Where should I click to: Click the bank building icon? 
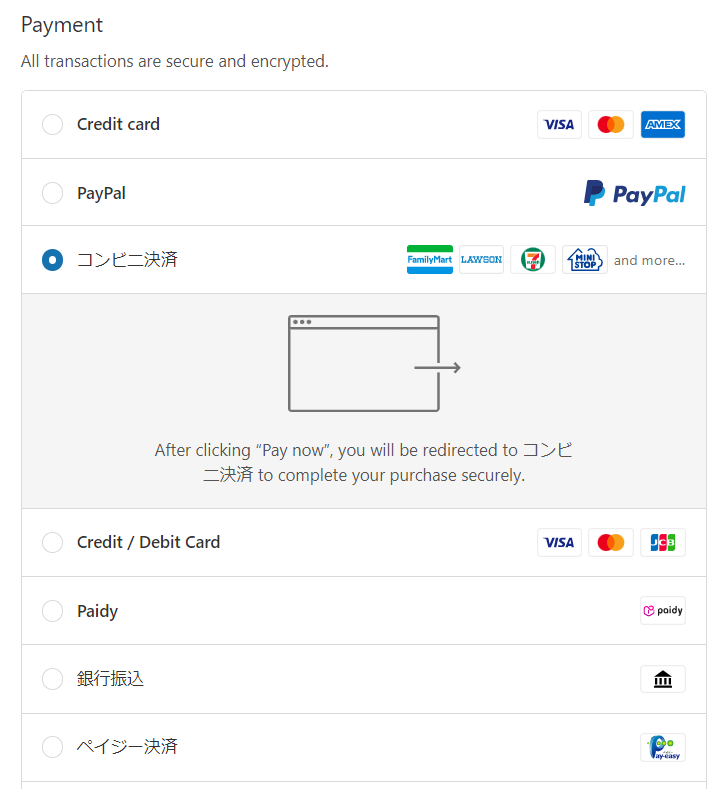coord(662,680)
